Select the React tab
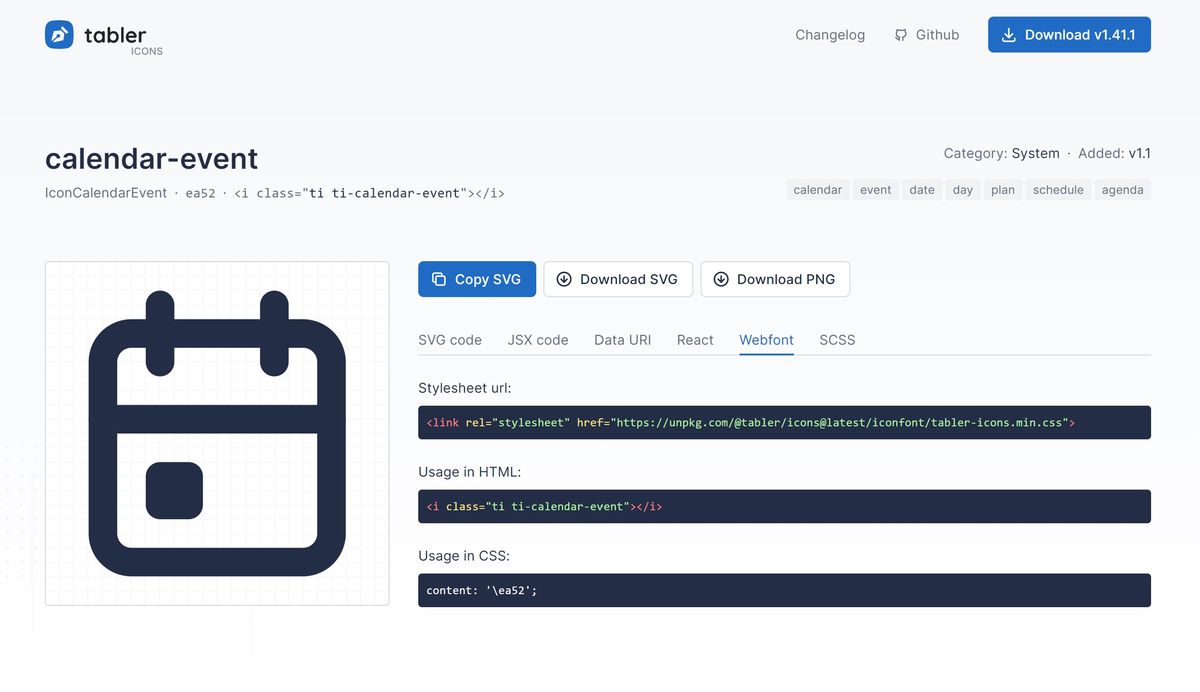The image size is (1200, 692). point(695,340)
